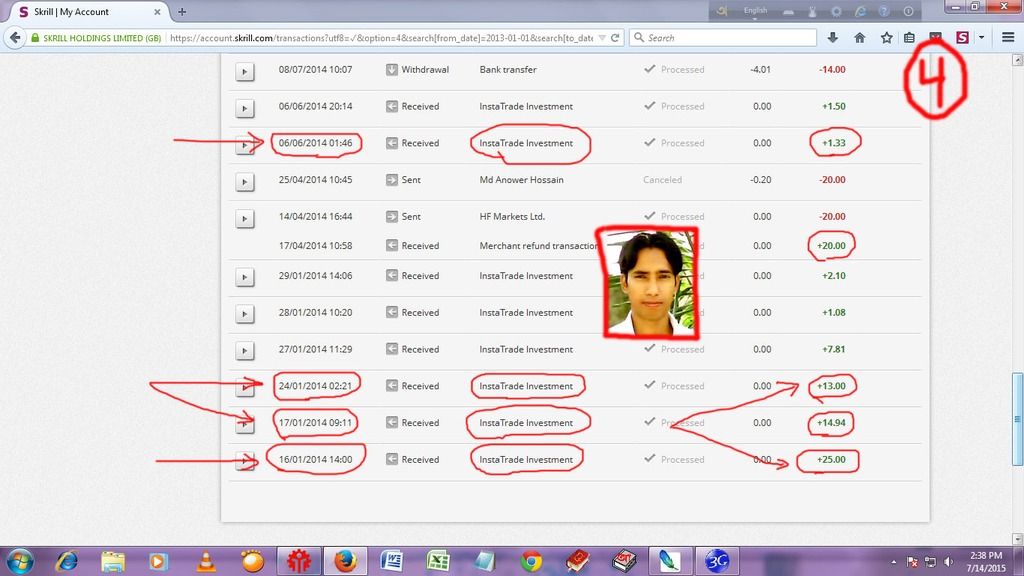1024x576 pixels.
Task: Click the Bank transfer text
Action: click(508, 69)
